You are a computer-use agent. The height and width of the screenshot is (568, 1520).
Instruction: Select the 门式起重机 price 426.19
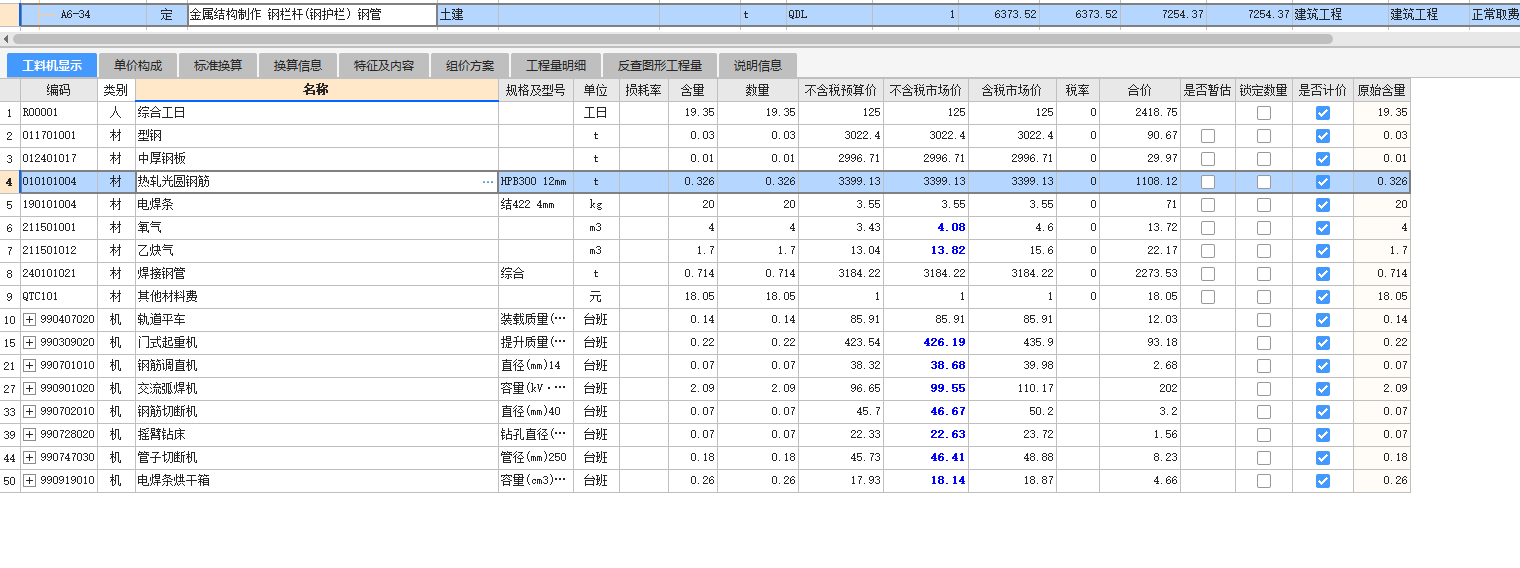[926, 343]
